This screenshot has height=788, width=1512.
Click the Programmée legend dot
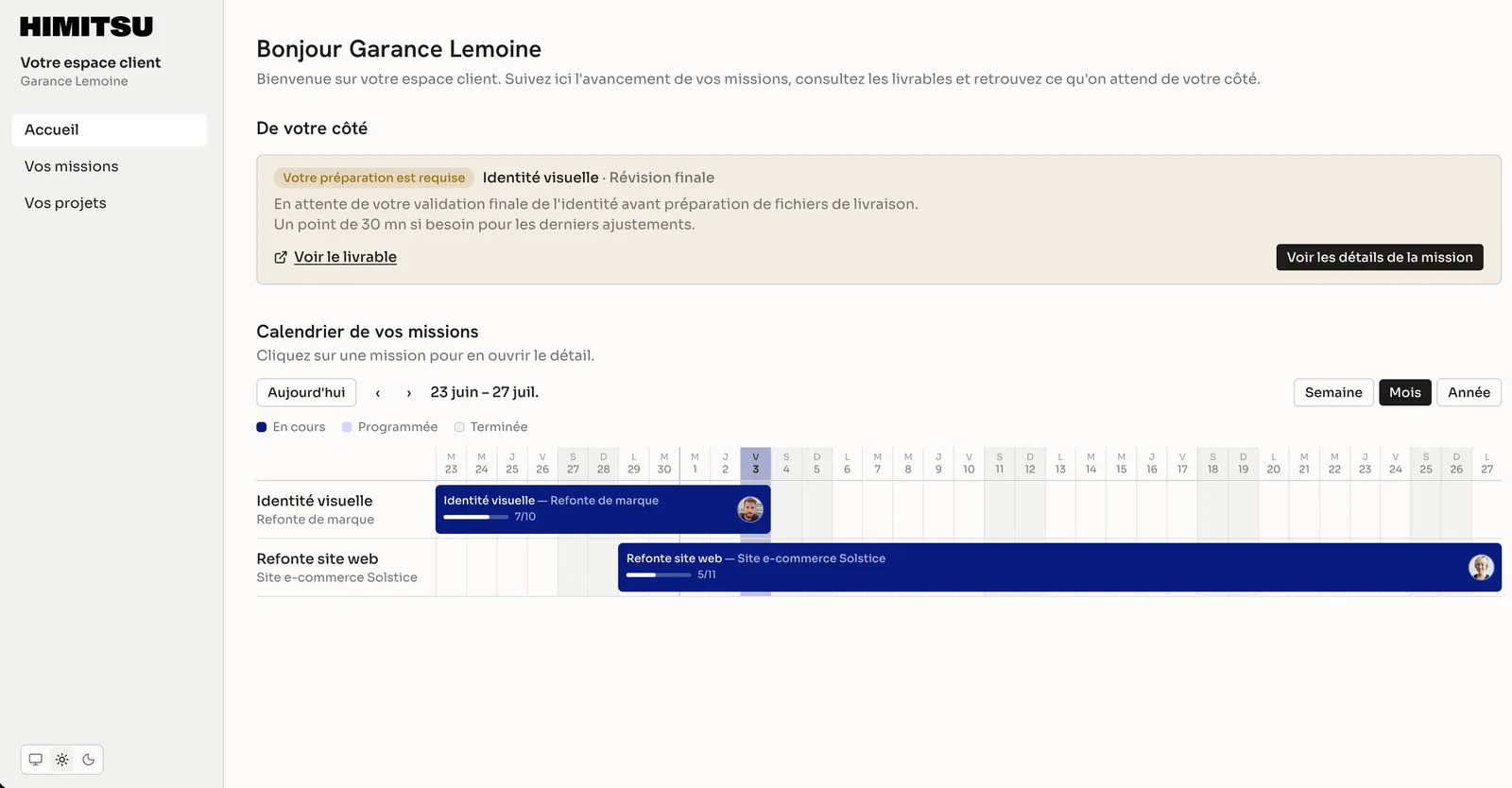pos(347,427)
